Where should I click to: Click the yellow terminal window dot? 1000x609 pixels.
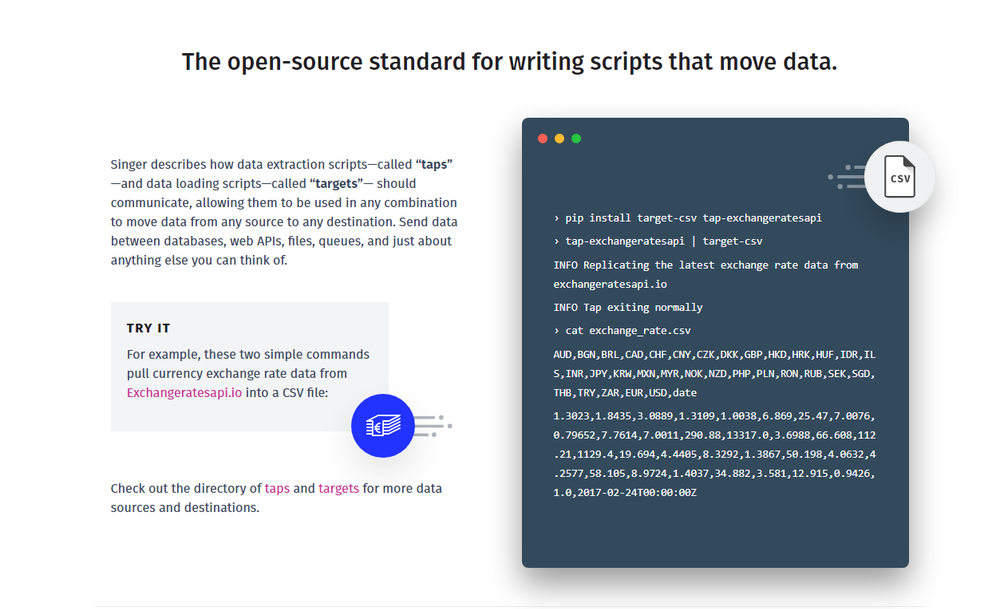click(559, 138)
